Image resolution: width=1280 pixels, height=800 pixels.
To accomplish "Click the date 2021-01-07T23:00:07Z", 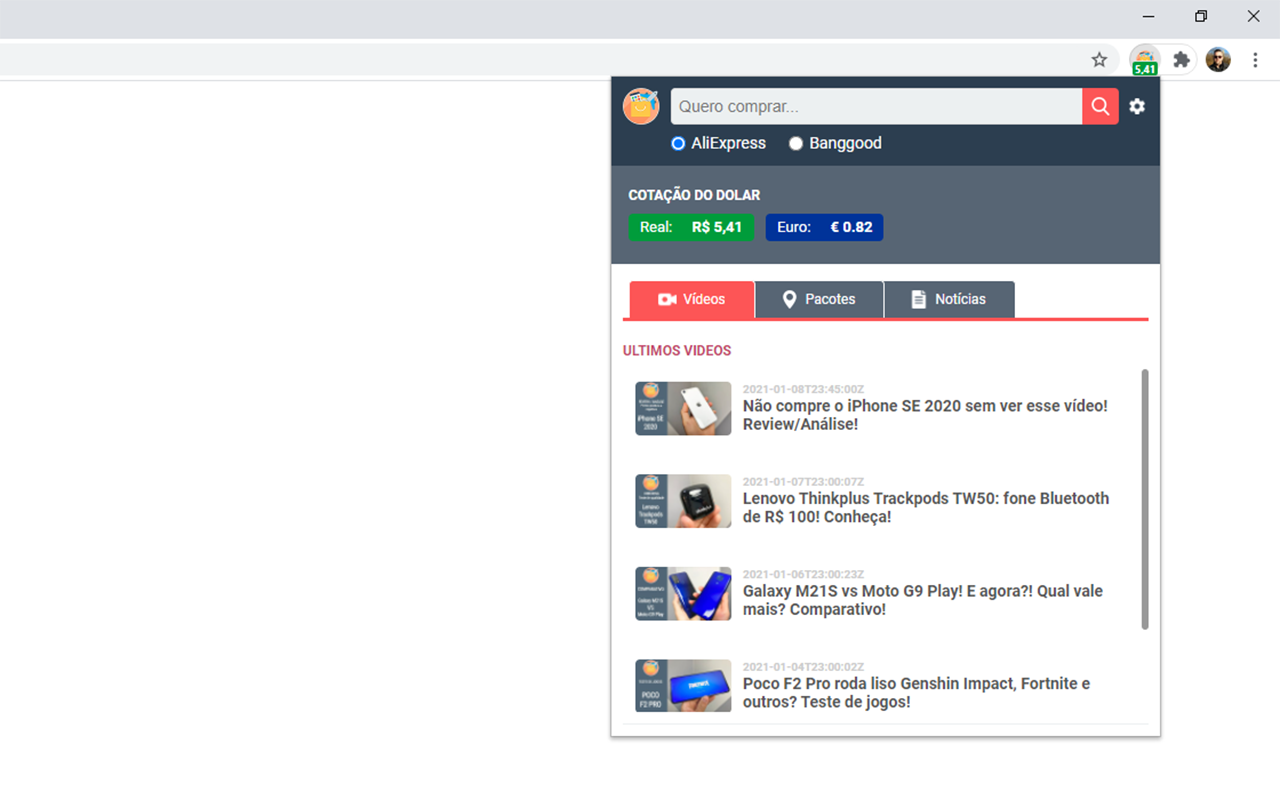I will (x=803, y=482).
